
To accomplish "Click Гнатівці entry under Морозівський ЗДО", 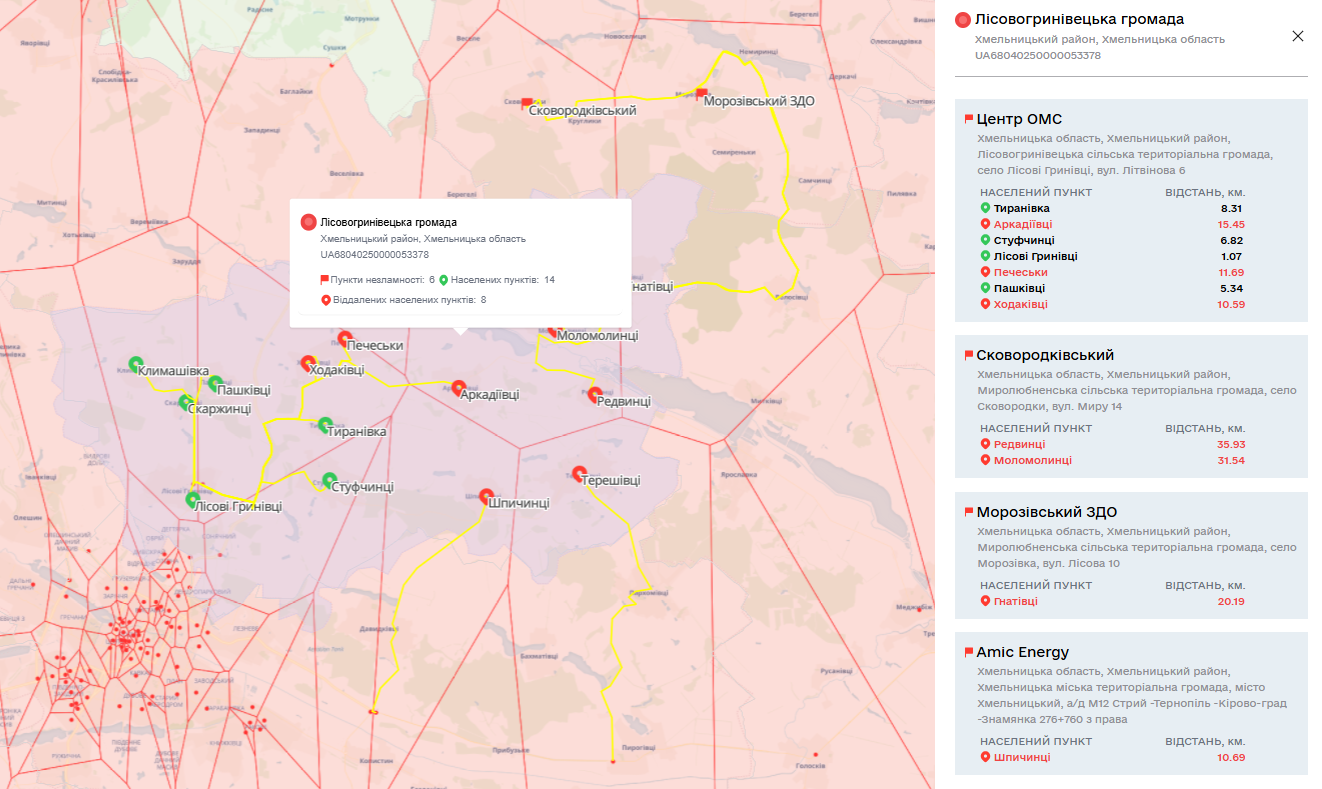I will (1015, 601).
